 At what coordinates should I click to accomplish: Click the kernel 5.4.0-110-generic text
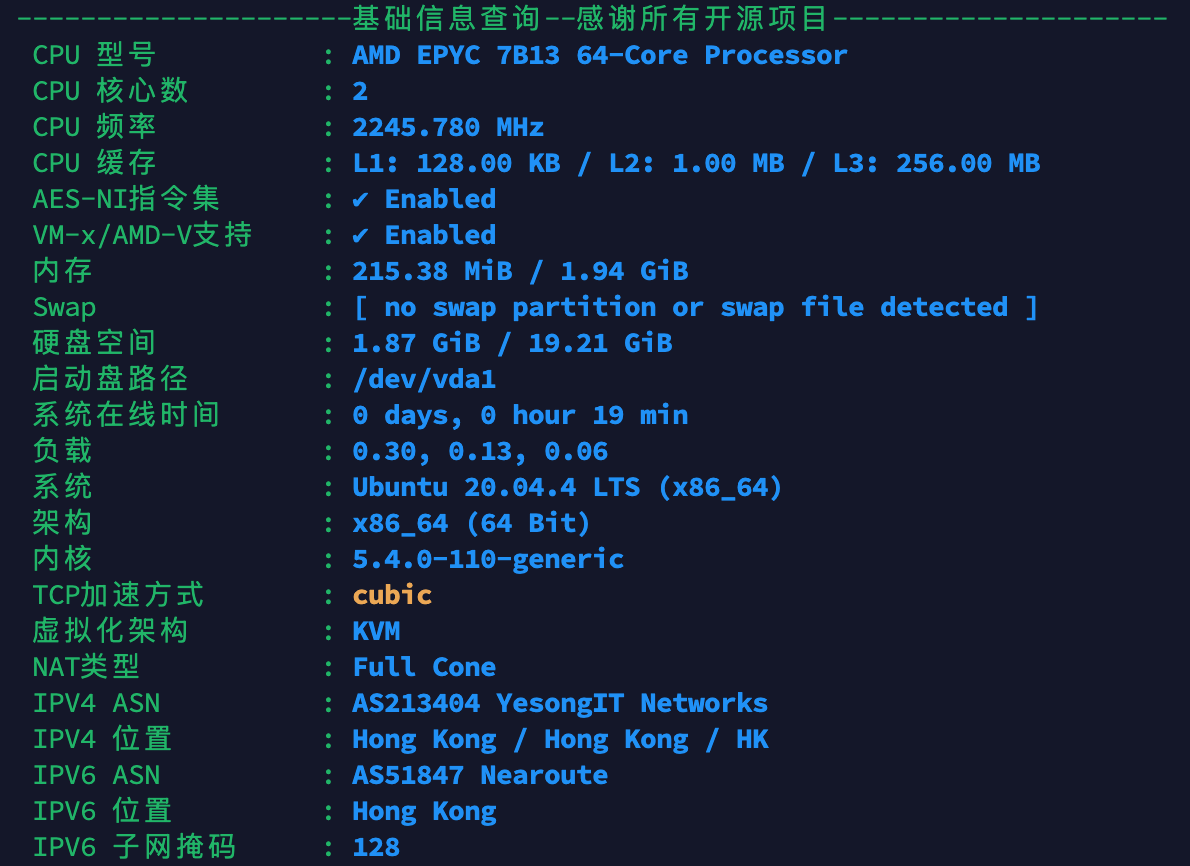pyautogui.click(x=488, y=559)
